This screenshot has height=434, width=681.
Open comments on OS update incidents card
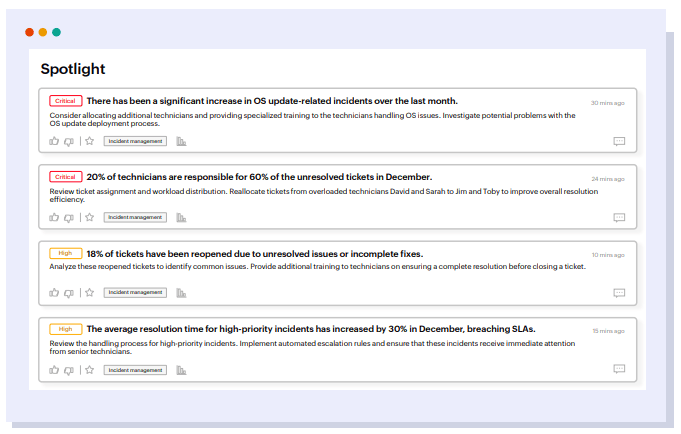[x=619, y=141]
